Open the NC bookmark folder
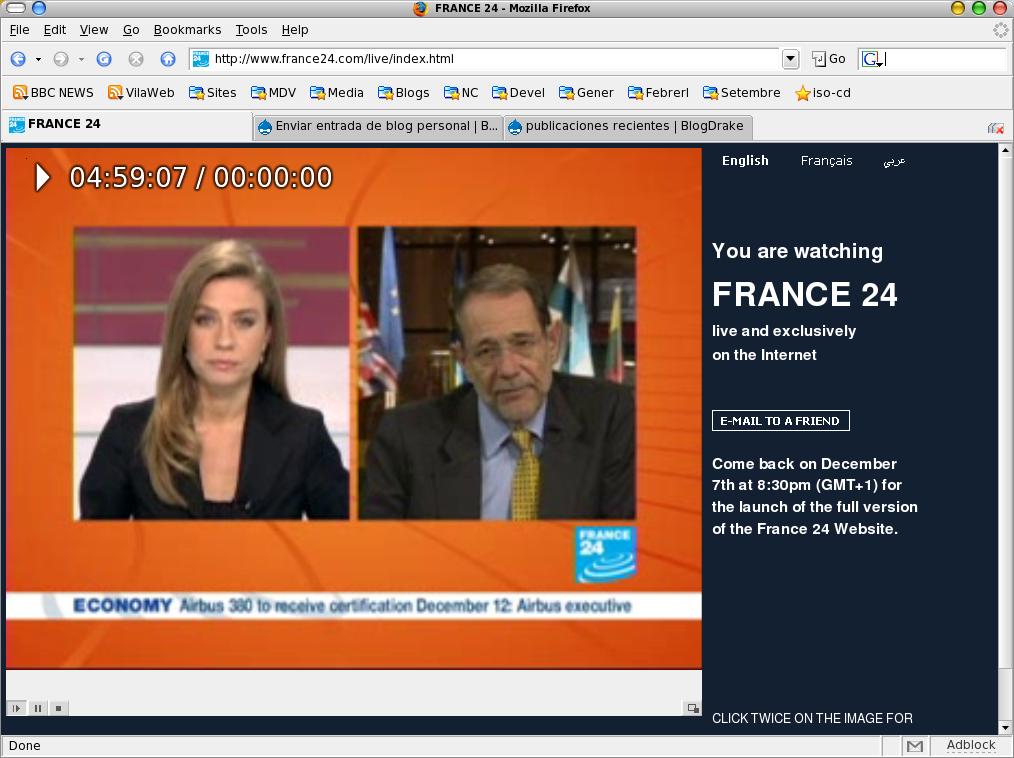This screenshot has width=1014, height=758. pyautogui.click(x=461, y=92)
